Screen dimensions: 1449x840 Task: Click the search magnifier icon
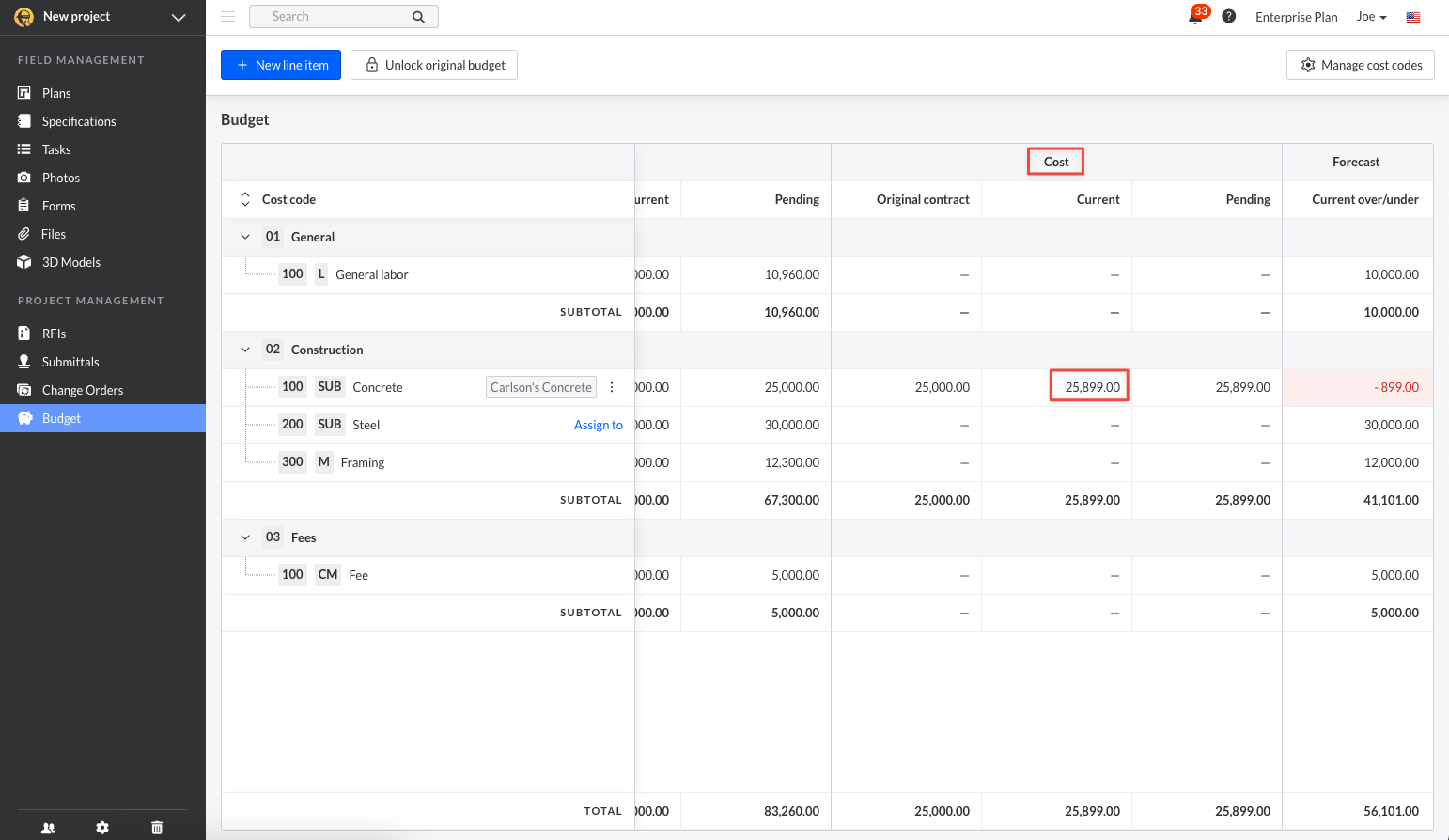click(418, 17)
